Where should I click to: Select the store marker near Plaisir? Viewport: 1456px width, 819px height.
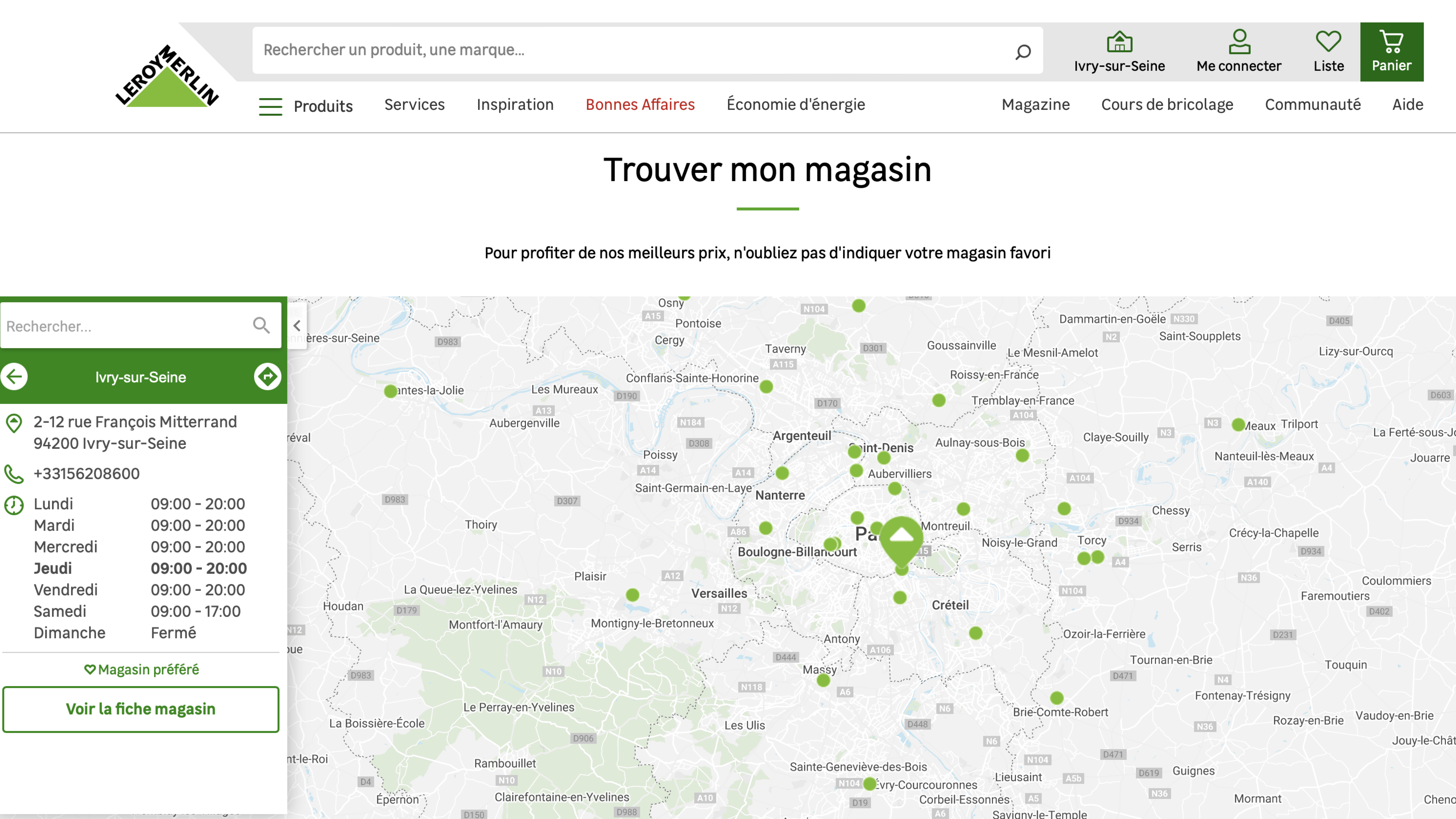click(x=632, y=595)
